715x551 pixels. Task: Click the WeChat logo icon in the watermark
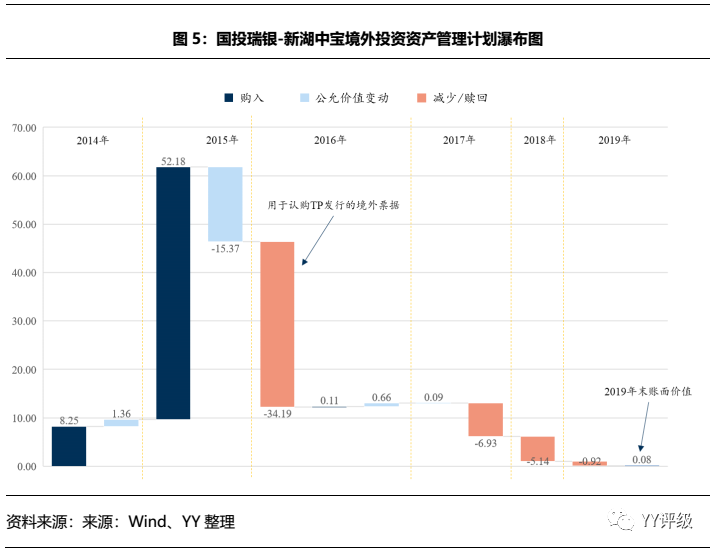click(626, 520)
